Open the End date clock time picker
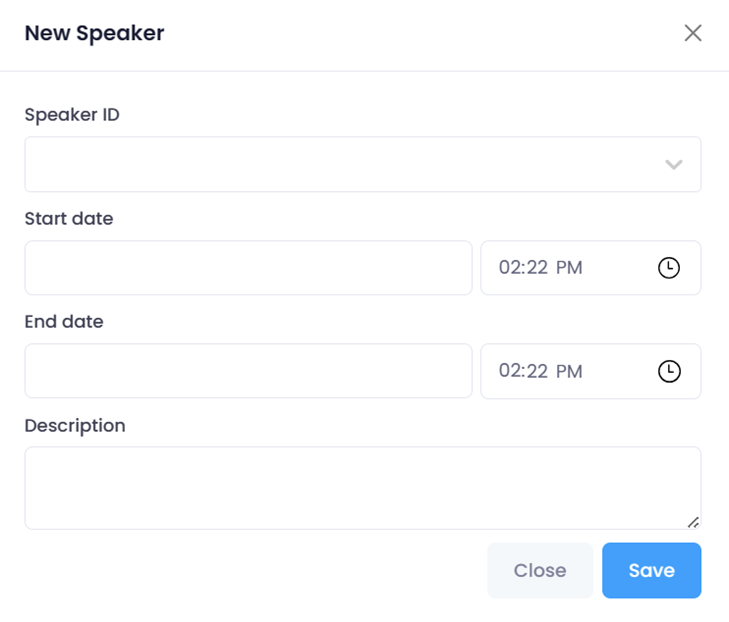This screenshot has height=622, width=729. pyautogui.click(x=668, y=371)
